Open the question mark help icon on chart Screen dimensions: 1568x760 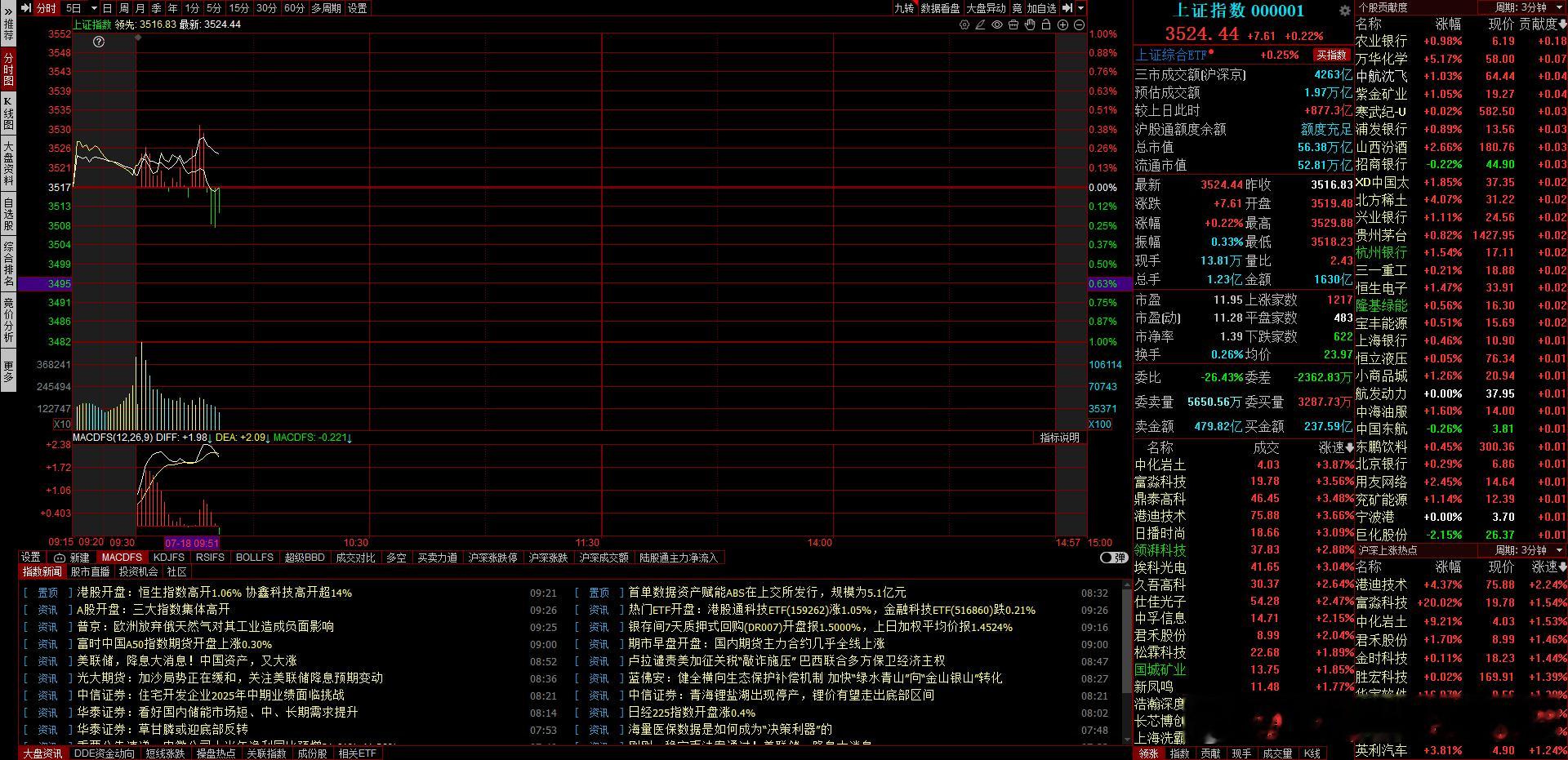pyautogui.click(x=99, y=42)
